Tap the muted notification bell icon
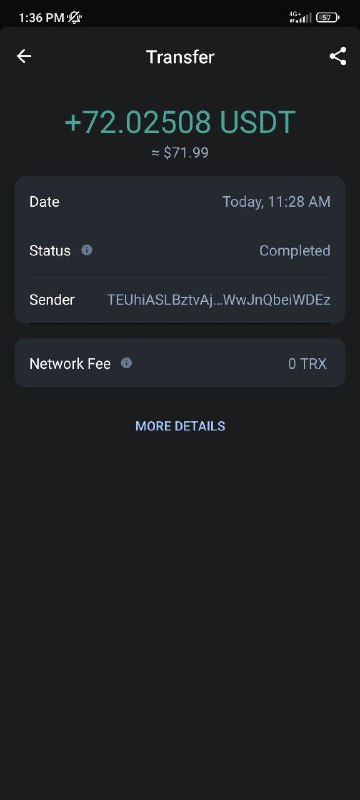 coord(74,18)
